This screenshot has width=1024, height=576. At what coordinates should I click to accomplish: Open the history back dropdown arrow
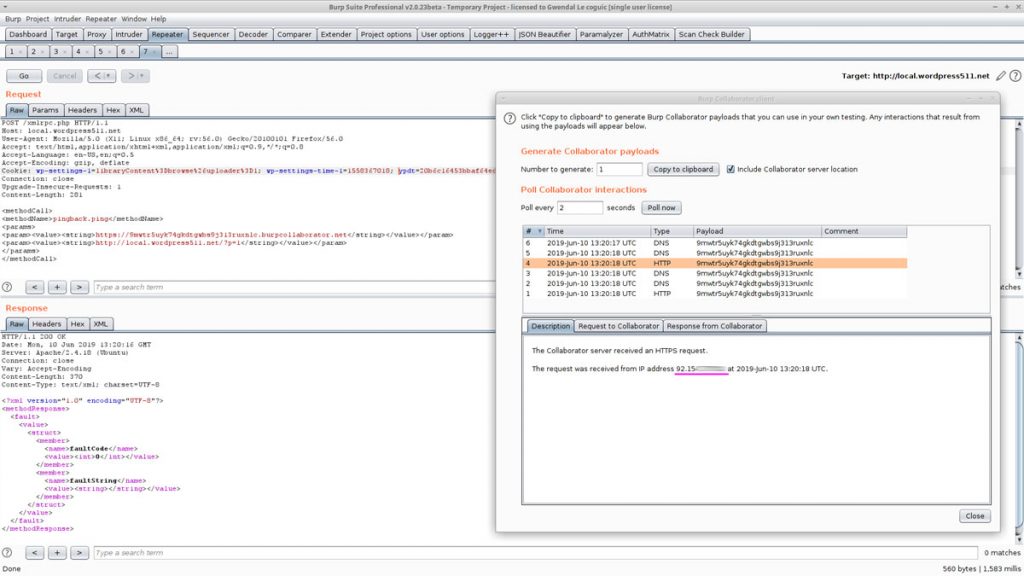tap(108, 76)
